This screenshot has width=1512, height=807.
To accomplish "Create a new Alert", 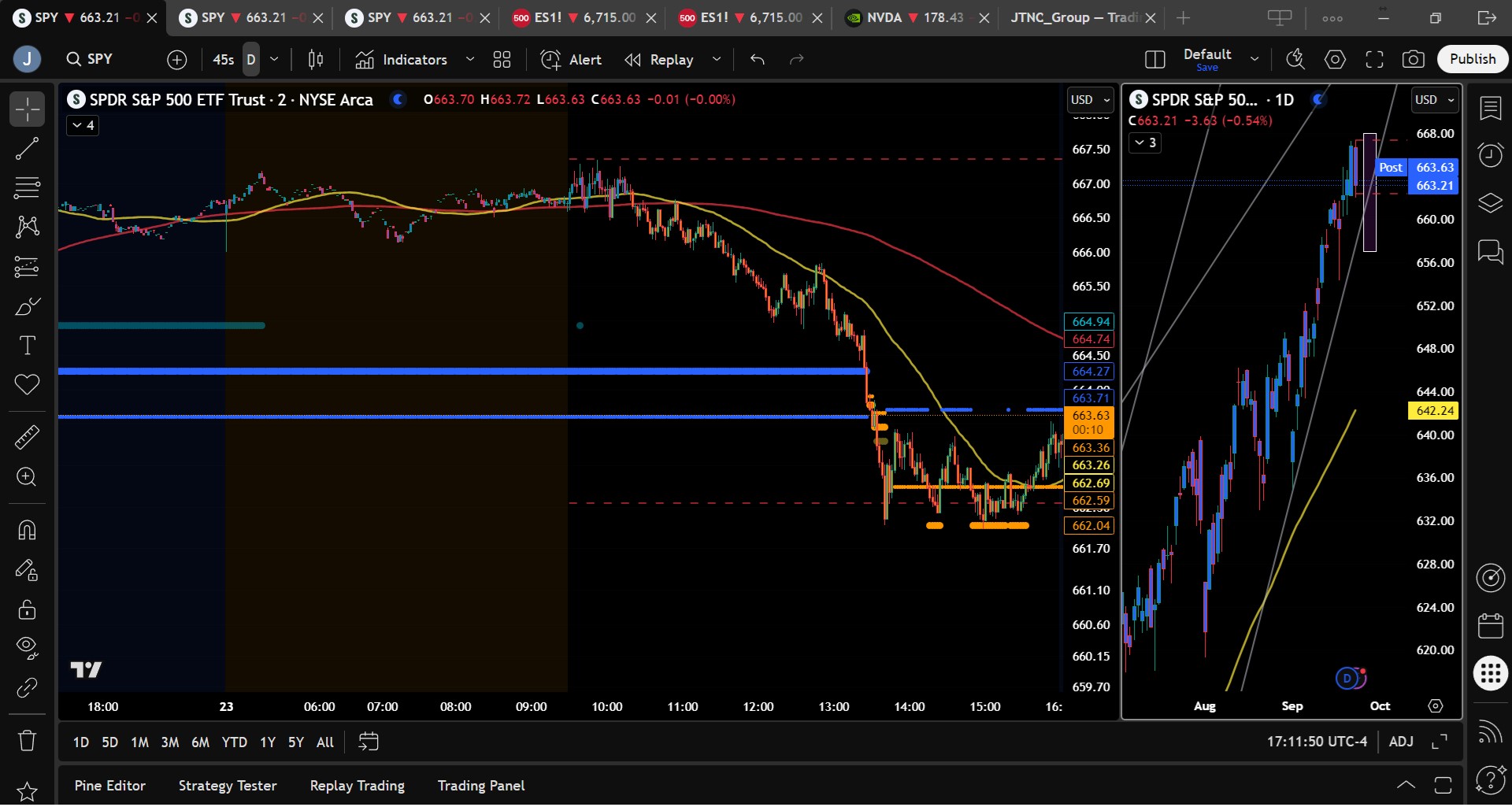I will (x=571, y=59).
